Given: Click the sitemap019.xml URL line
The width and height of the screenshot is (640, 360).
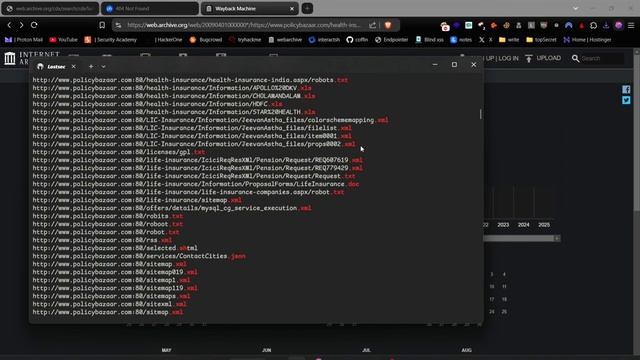Looking at the screenshot, I should point(115,272).
